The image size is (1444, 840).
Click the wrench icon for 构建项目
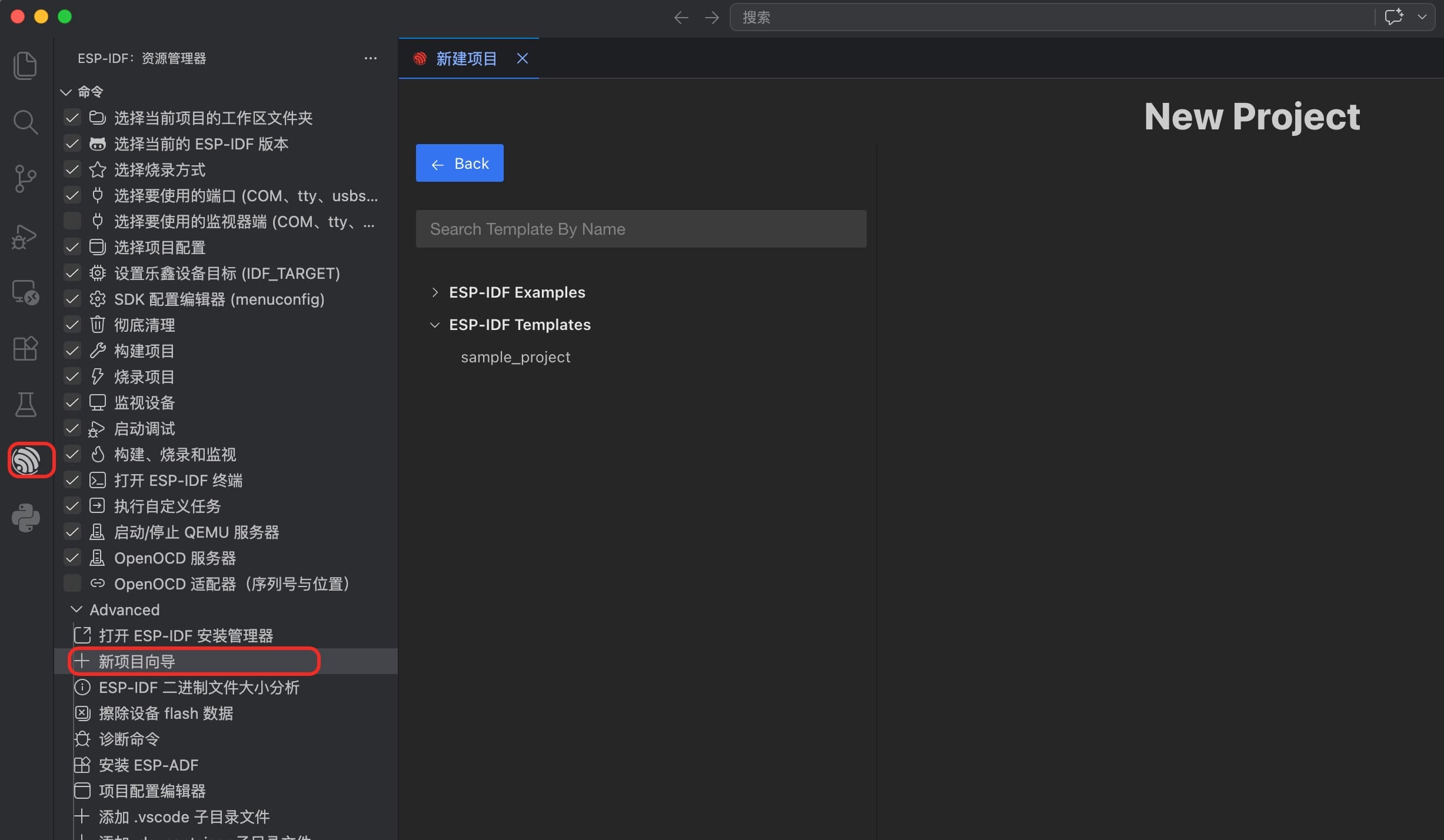[x=97, y=351]
